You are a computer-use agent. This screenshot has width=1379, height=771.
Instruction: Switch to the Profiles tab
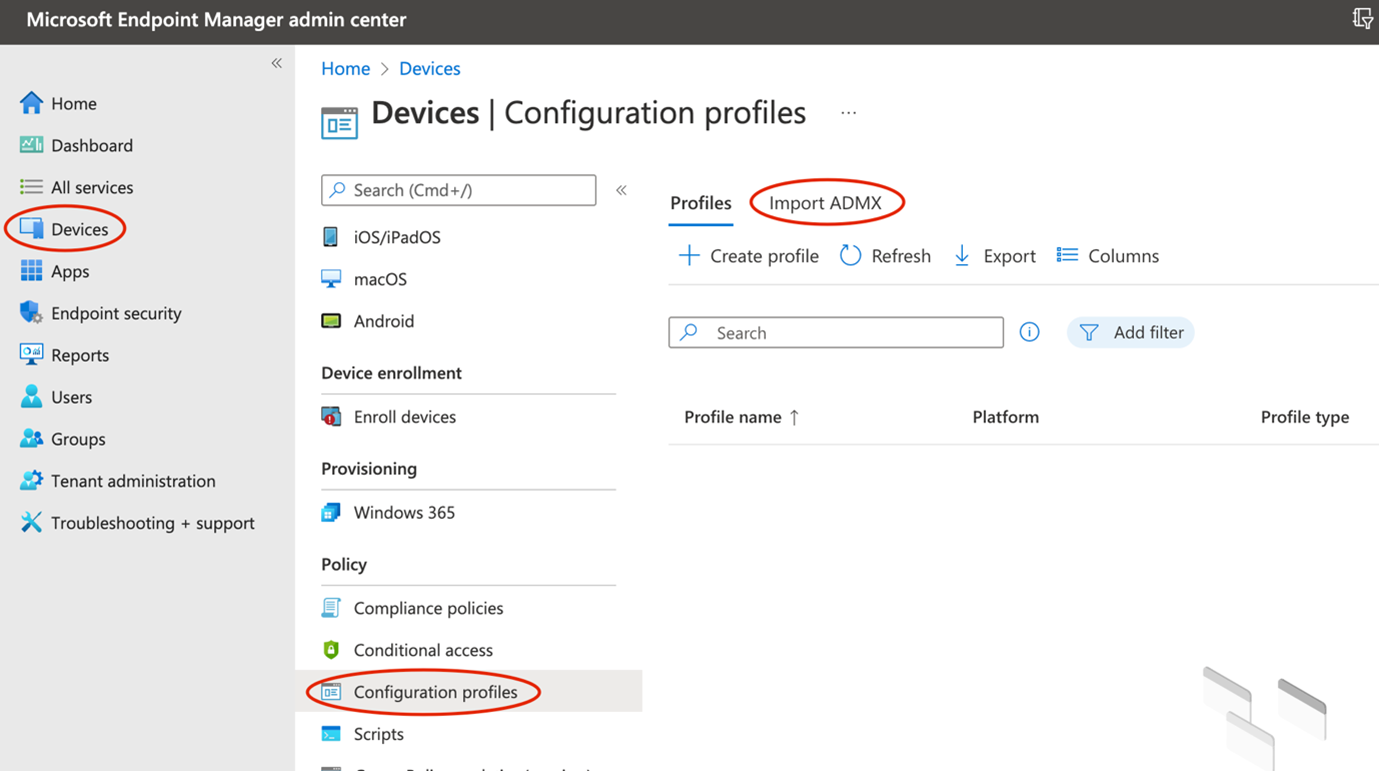tap(701, 203)
